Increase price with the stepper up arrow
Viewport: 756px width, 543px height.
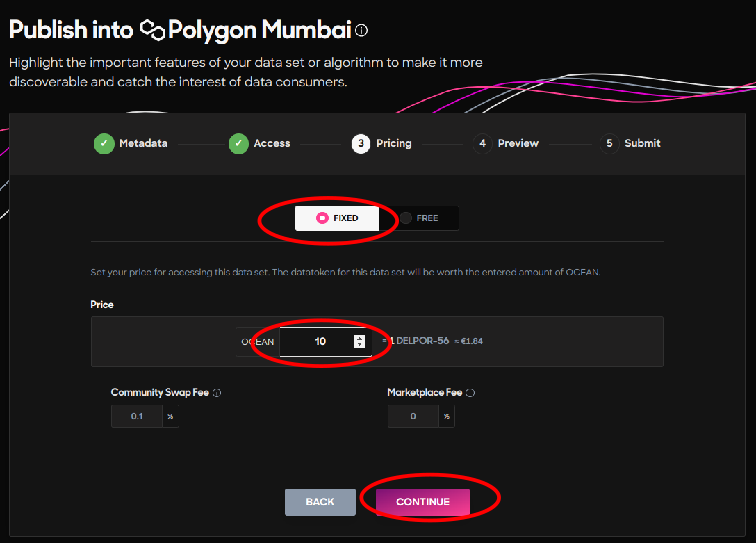coord(359,338)
